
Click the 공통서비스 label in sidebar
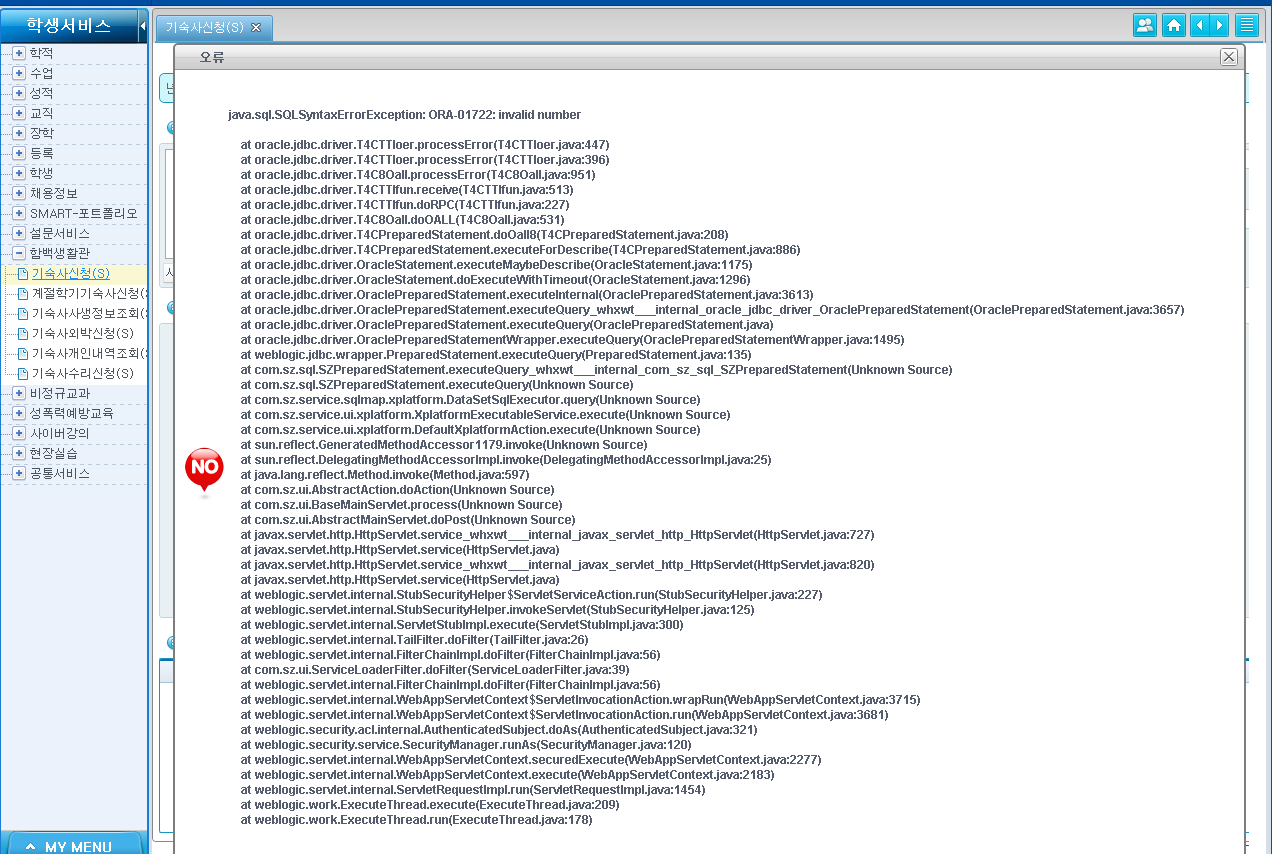click(59, 473)
